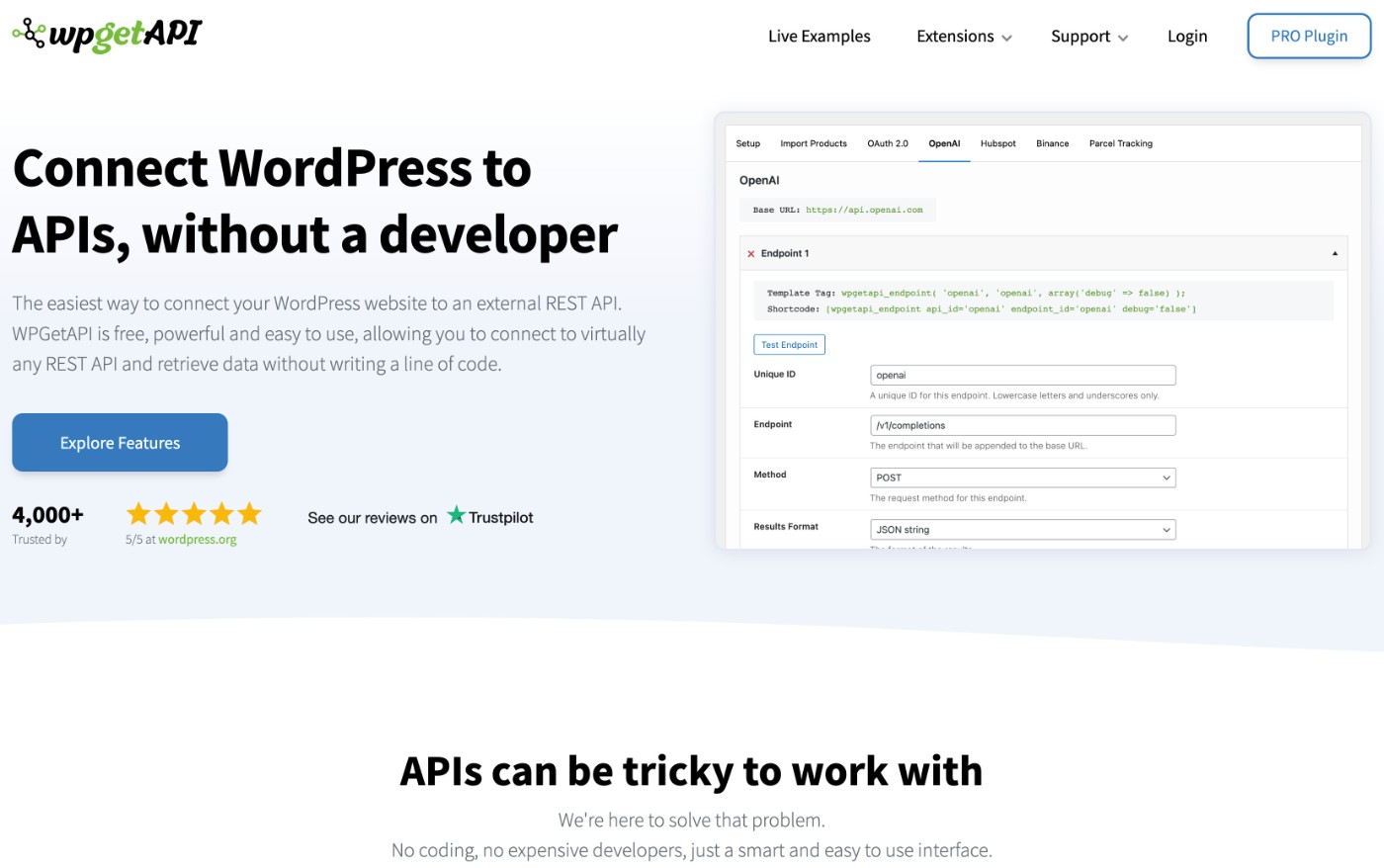
Task: Expand the Extensions menu
Action: tap(964, 37)
